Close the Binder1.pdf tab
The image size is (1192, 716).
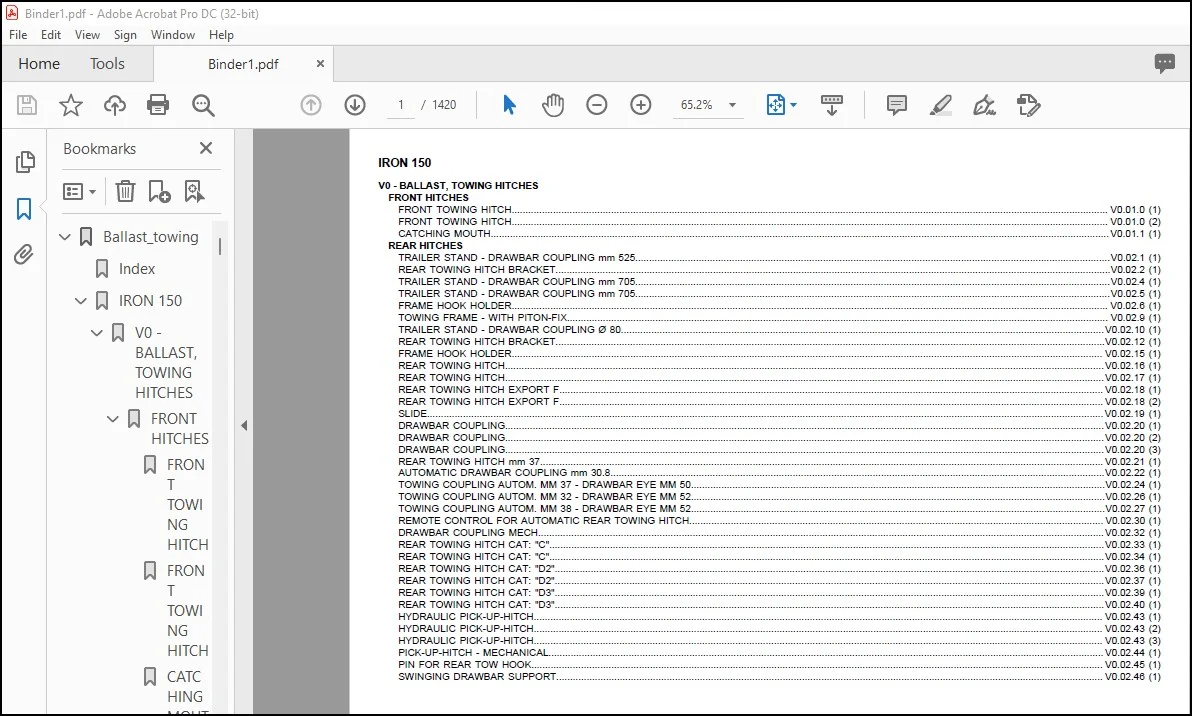[320, 64]
